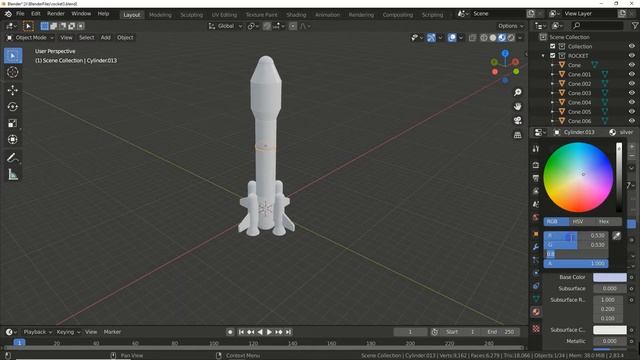Select the Scale tool
Viewport: 640px width, 360px height.
pos(13,123)
